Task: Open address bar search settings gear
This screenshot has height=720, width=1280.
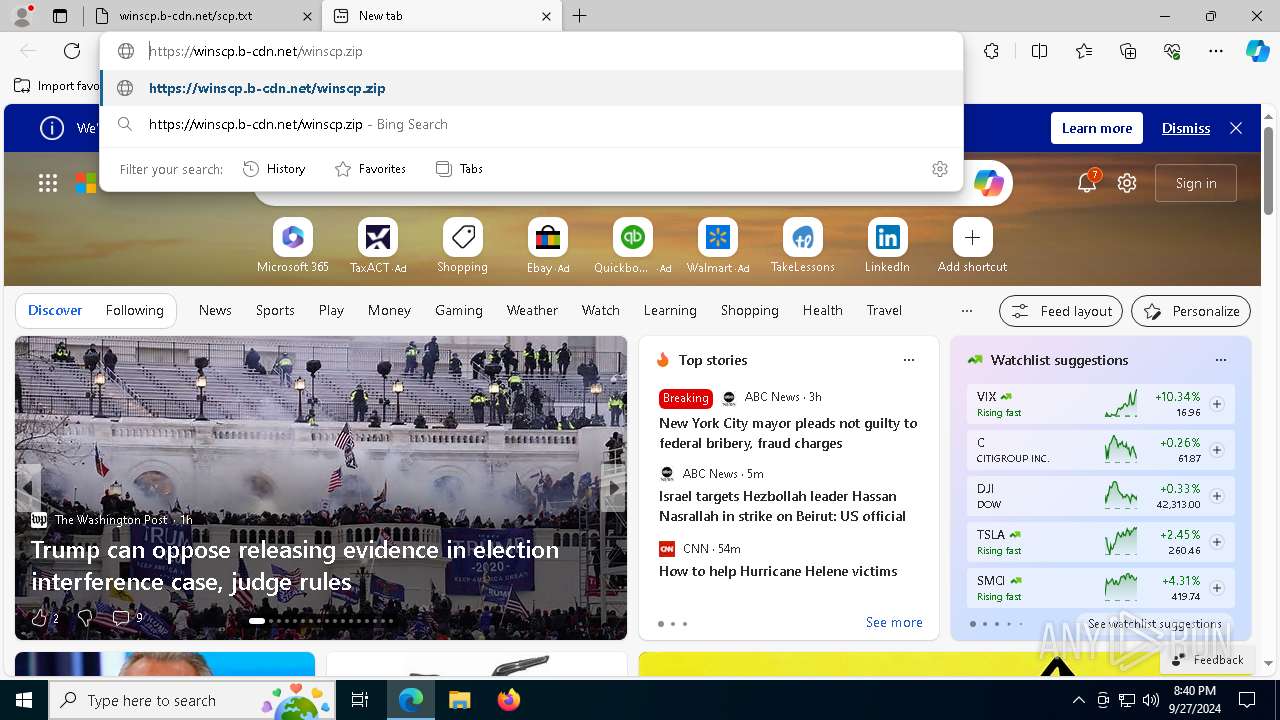Action: click(939, 169)
